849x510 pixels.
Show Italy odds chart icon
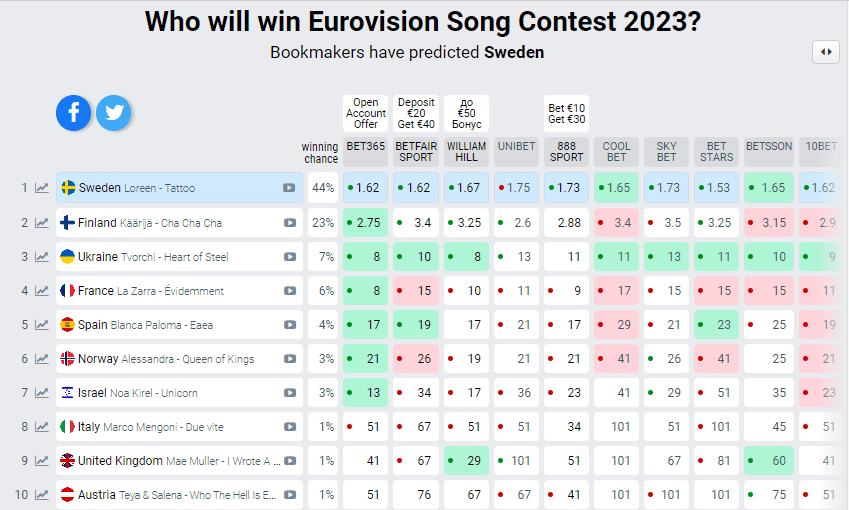click(42, 427)
